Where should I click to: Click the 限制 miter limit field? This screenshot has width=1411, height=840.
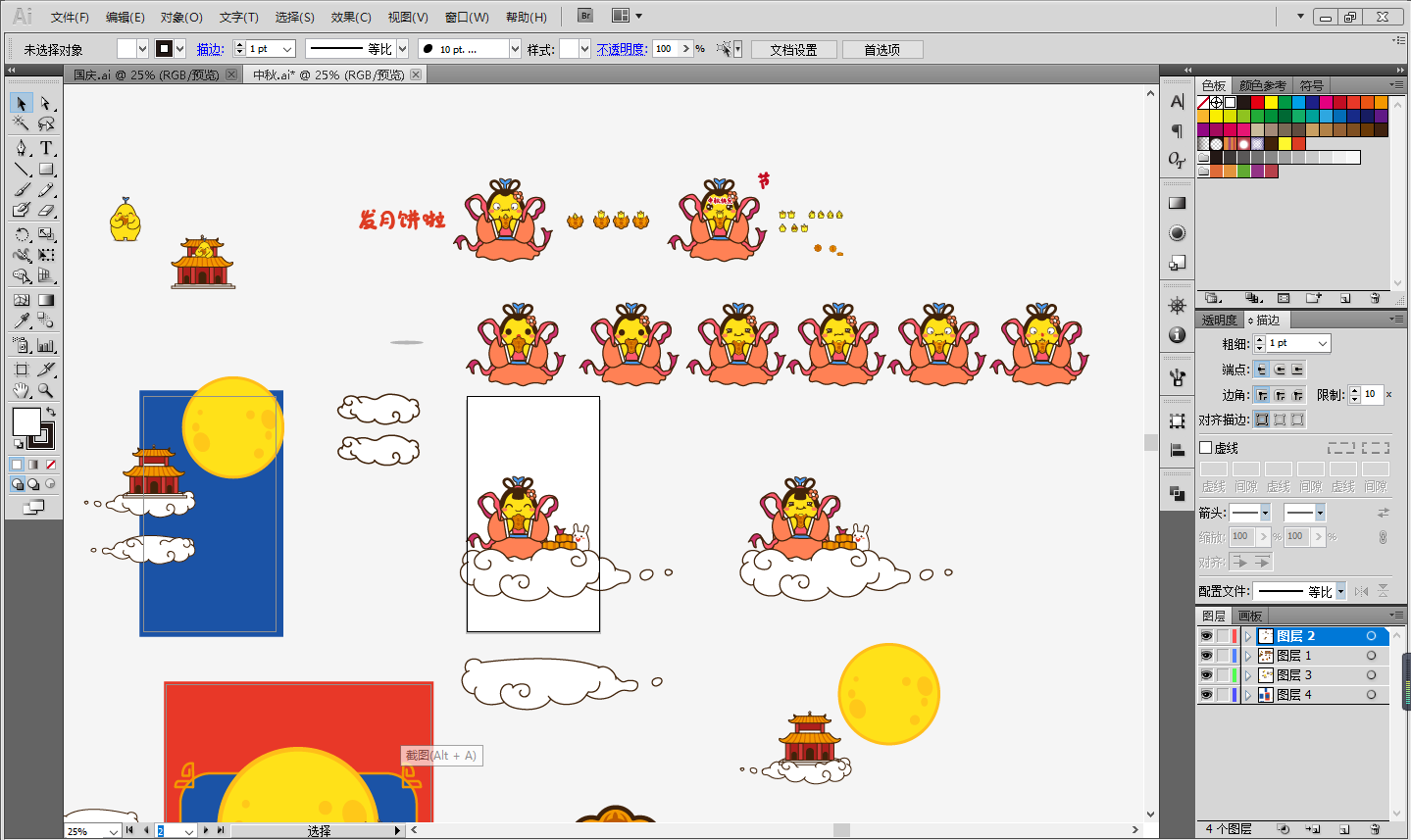pos(1372,394)
